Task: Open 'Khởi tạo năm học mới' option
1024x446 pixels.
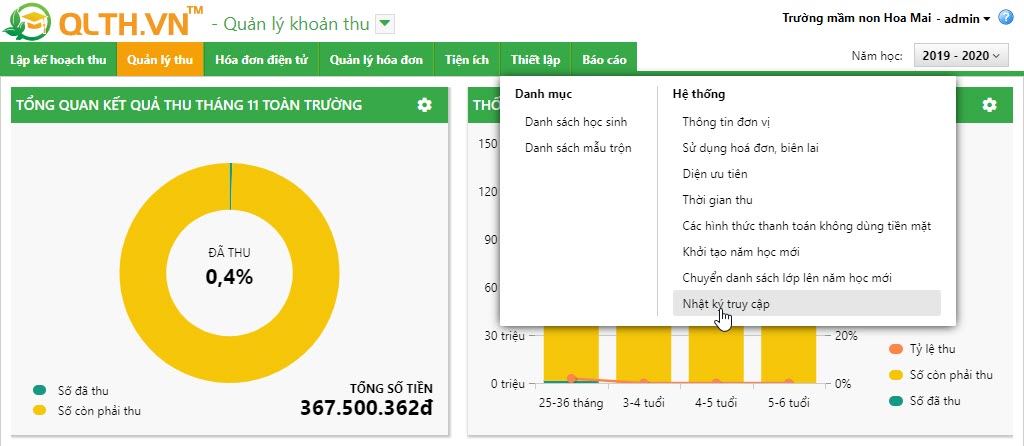Action: pyautogui.click(x=740, y=251)
